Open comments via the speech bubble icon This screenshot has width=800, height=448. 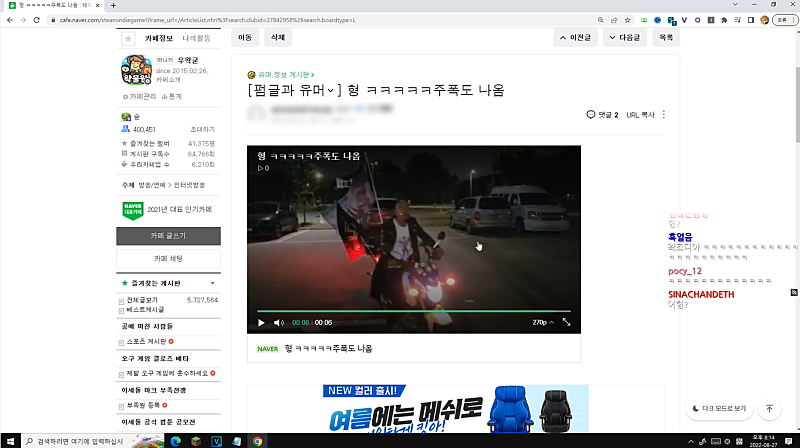click(x=591, y=115)
